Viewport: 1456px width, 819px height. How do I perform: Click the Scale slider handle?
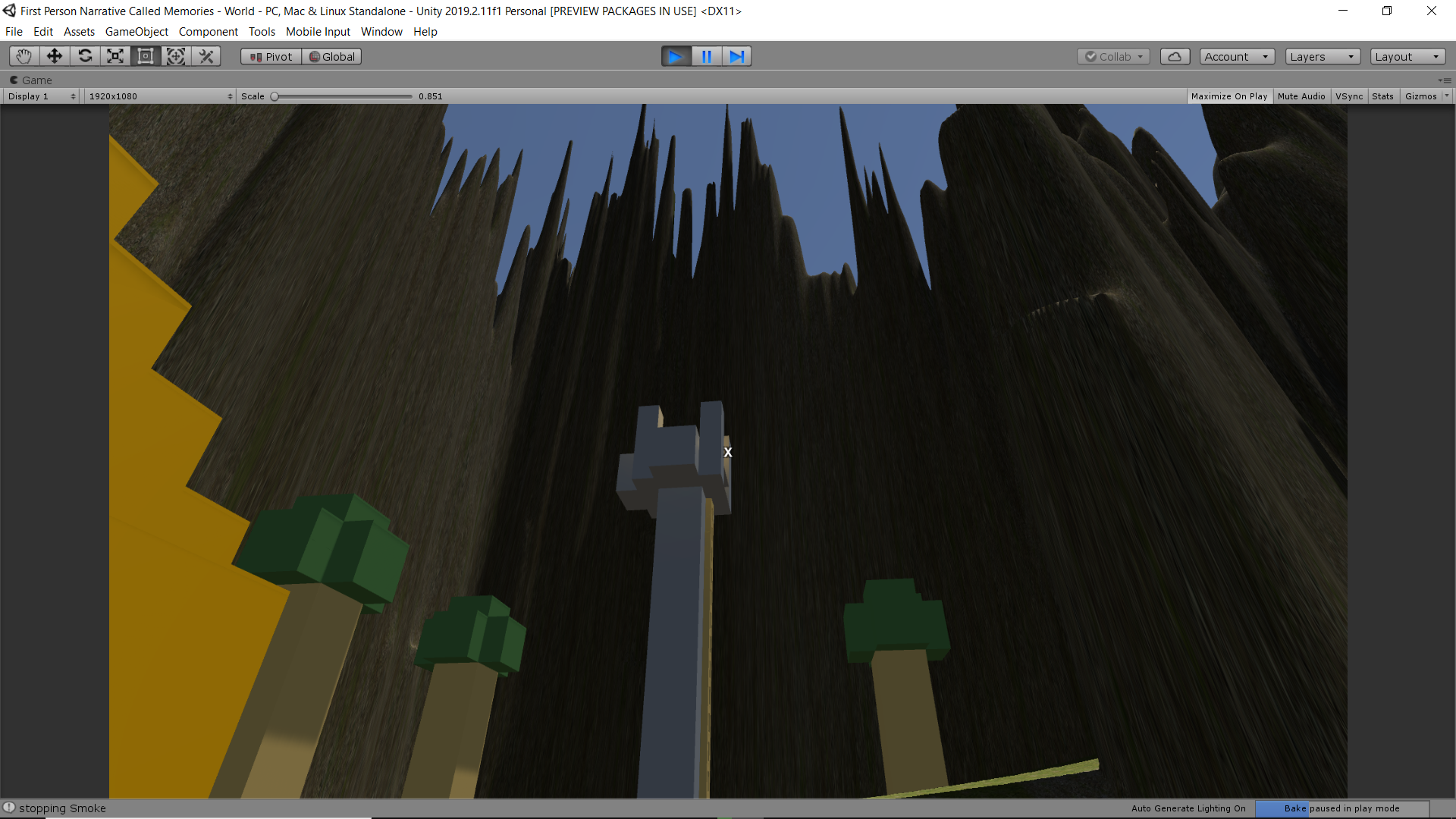(275, 96)
